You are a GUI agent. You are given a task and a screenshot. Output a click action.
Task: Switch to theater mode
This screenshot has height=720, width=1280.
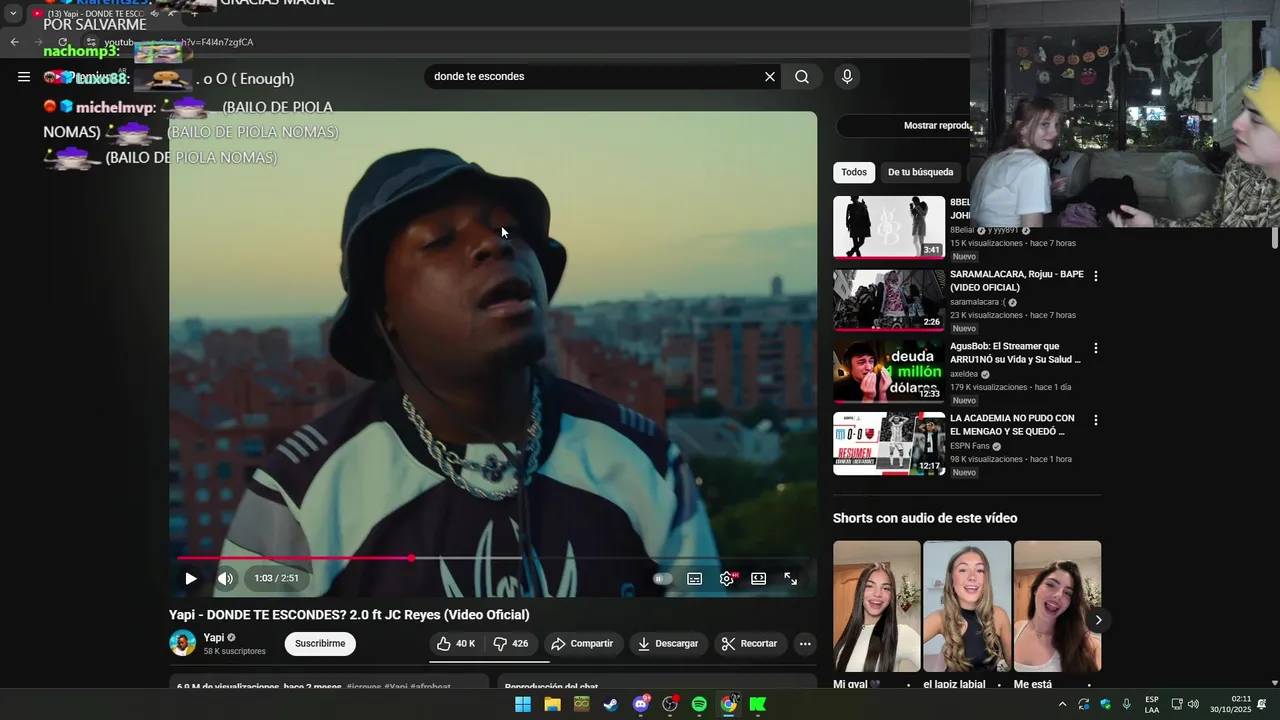tap(759, 578)
